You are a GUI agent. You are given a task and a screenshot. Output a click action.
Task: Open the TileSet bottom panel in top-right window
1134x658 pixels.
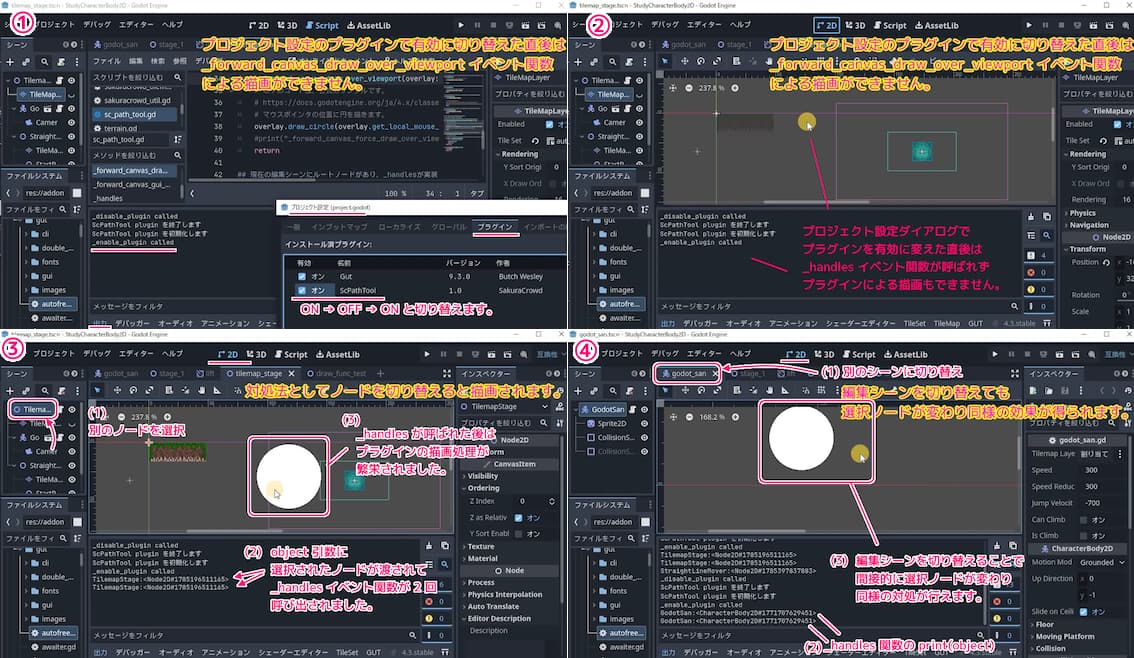coord(914,324)
